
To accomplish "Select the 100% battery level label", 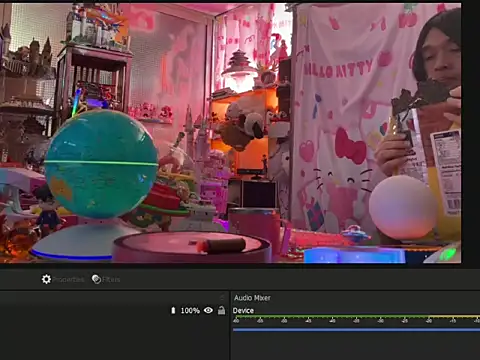I will click(190, 311).
